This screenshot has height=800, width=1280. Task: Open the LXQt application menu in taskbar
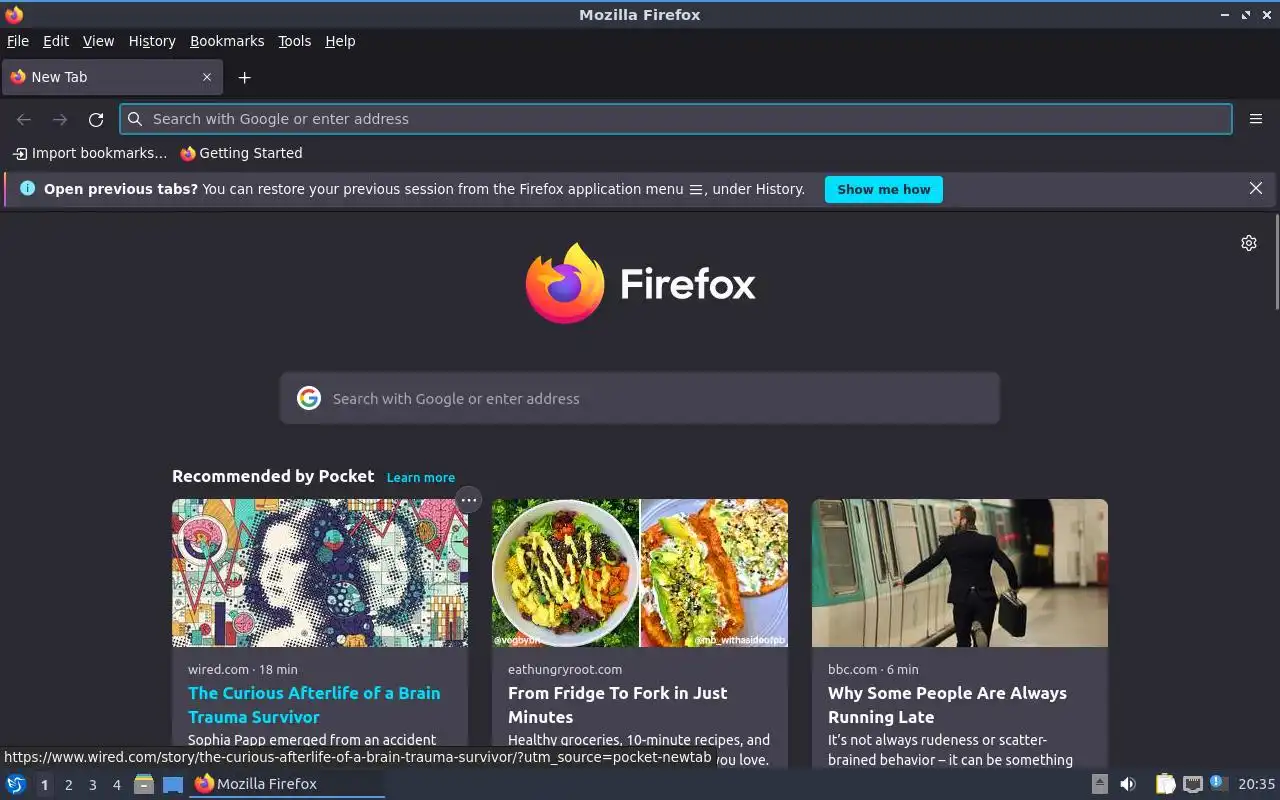click(15, 784)
